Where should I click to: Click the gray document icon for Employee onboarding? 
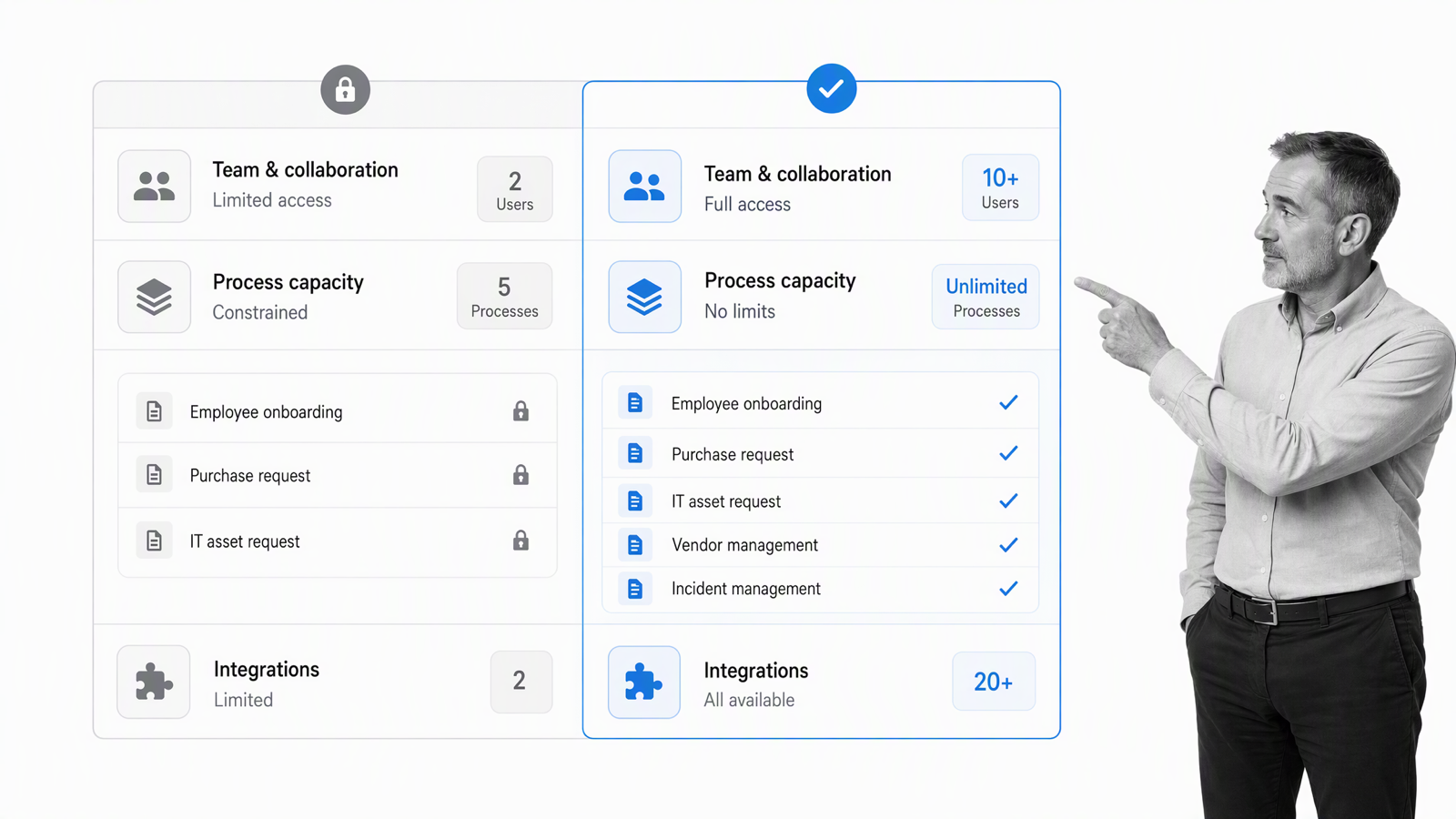(154, 411)
